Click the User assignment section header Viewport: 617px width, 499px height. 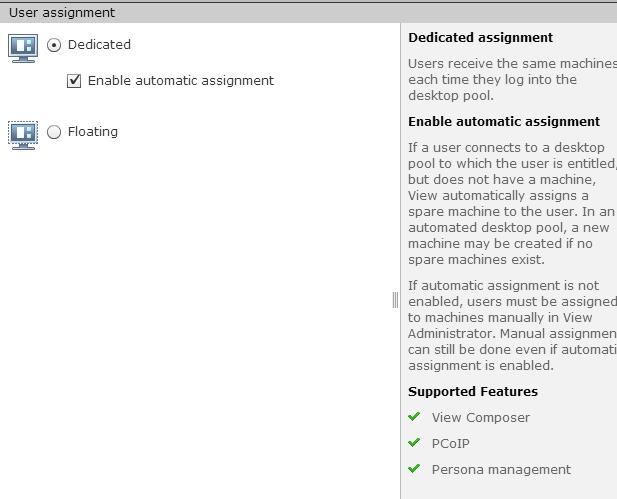pyautogui.click(x=62, y=13)
